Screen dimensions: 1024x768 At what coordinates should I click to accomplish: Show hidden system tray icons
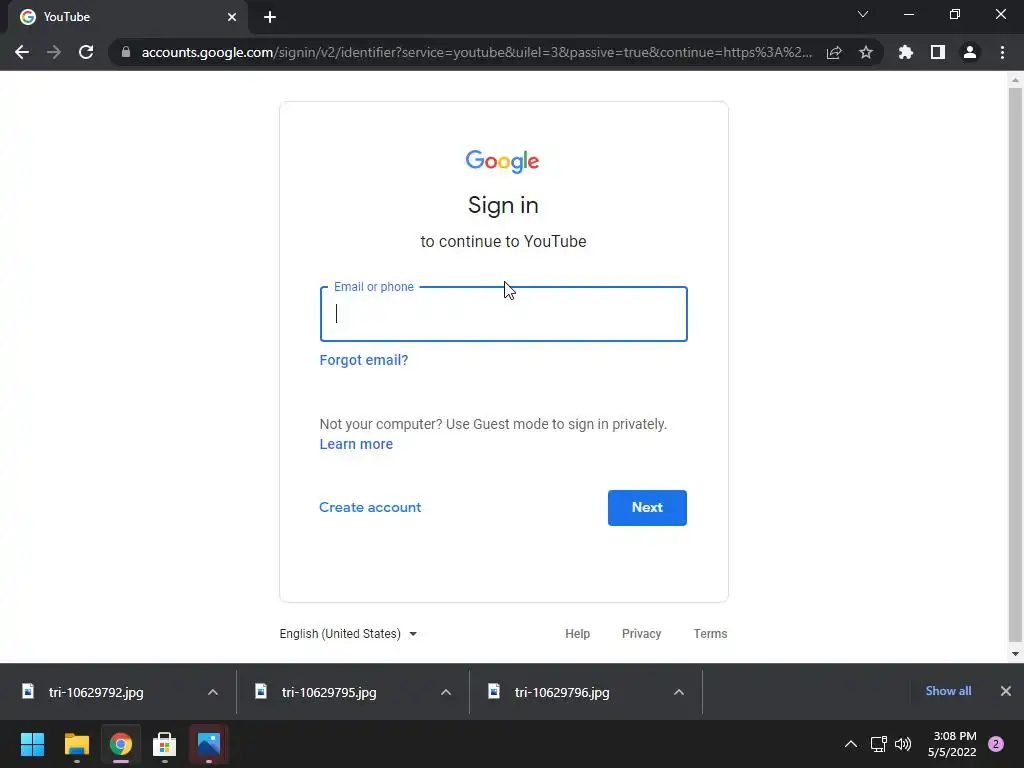tap(850, 744)
